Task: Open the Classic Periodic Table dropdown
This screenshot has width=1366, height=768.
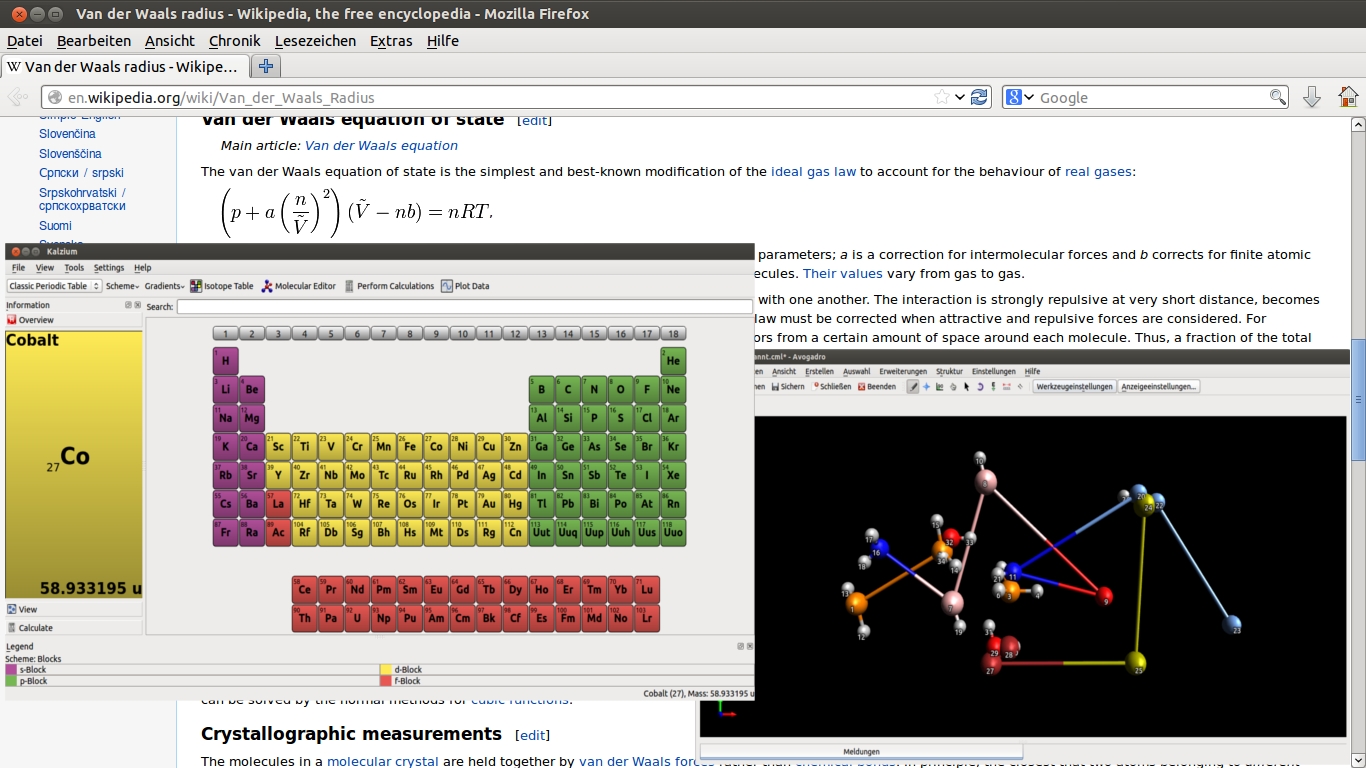Action: tap(54, 286)
